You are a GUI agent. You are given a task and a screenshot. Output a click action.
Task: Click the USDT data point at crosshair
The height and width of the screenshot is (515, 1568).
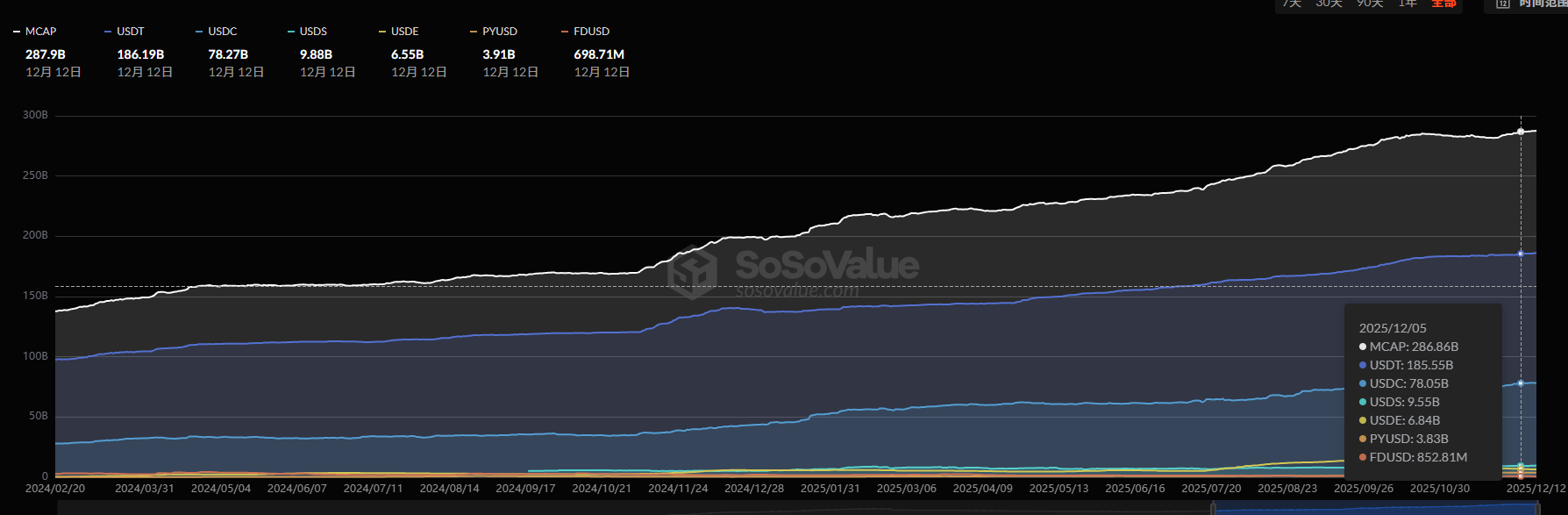pos(1521,254)
